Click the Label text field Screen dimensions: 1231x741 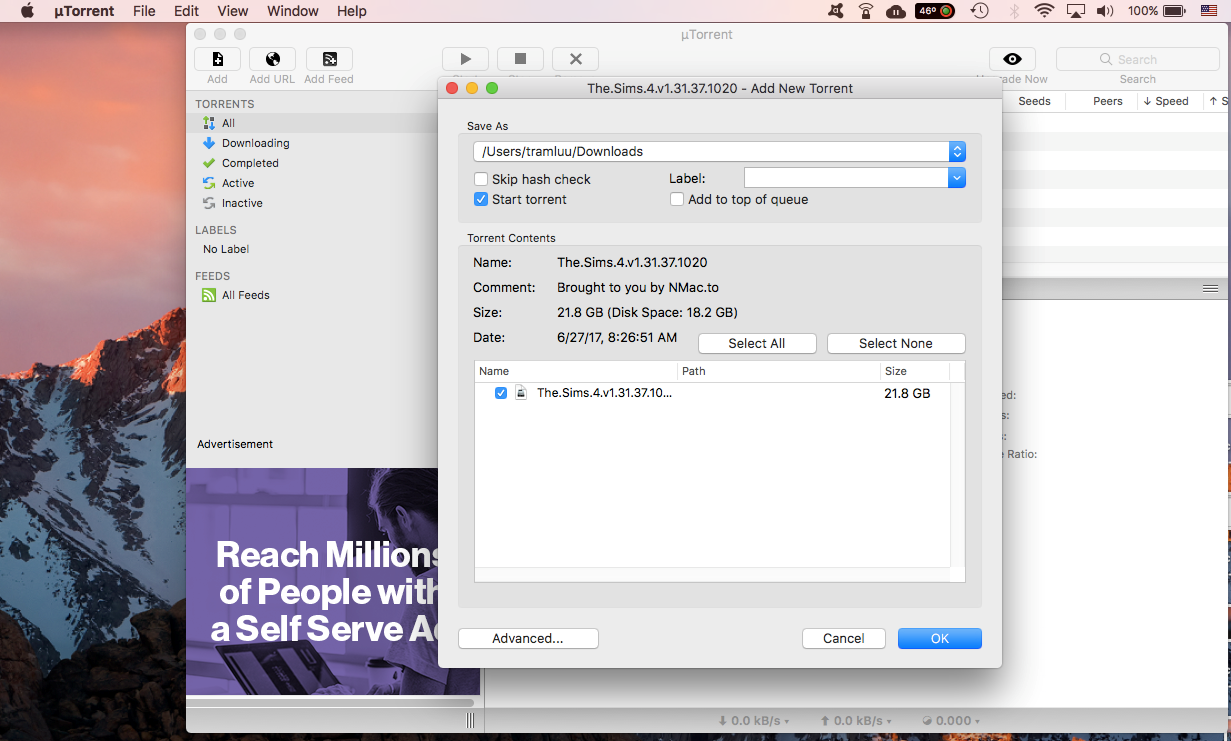coord(847,178)
